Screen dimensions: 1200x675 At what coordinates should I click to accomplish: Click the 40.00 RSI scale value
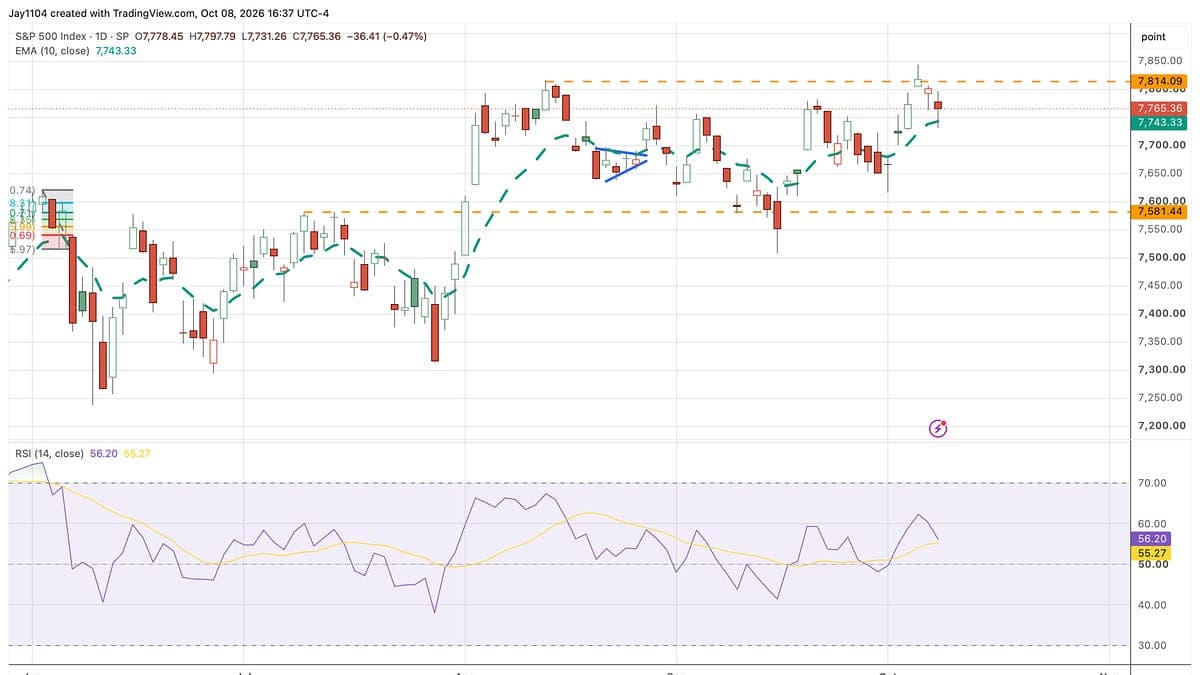click(x=1153, y=604)
